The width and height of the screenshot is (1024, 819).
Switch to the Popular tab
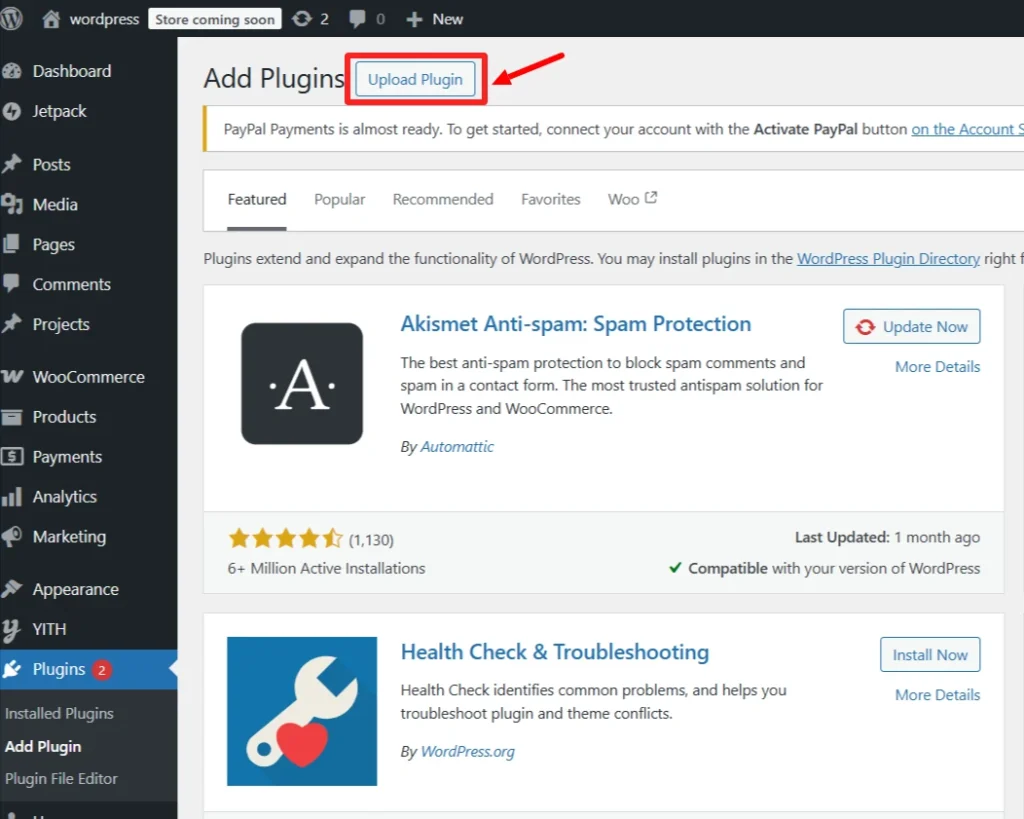pyautogui.click(x=340, y=199)
